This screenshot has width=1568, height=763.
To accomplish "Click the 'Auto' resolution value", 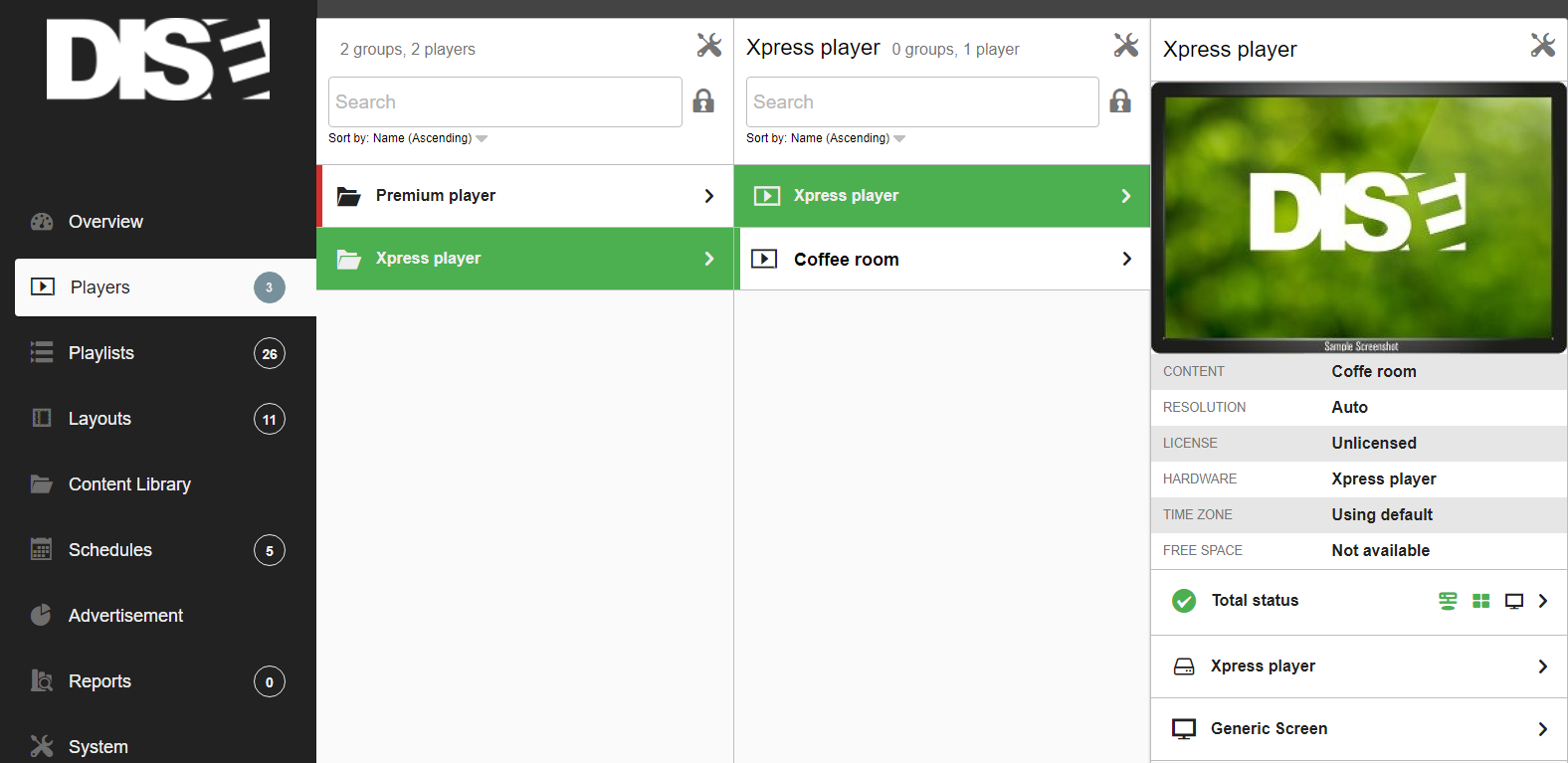I will tap(1349, 408).
